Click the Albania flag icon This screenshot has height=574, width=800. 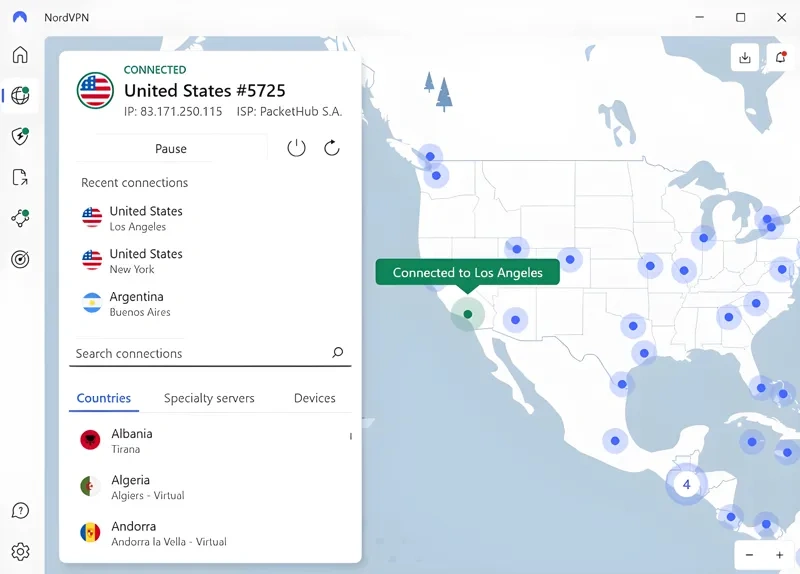pyautogui.click(x=90, y=439)
